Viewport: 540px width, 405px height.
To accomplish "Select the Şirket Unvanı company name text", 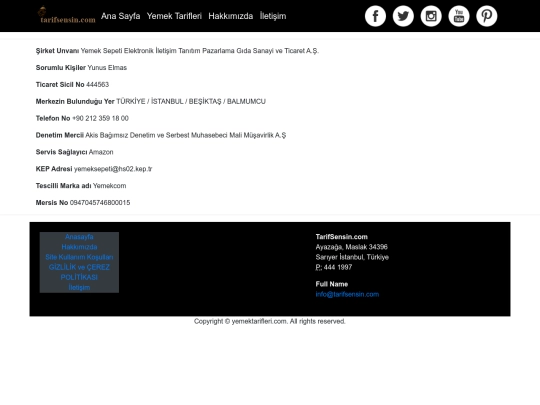I will coord(200,51).
